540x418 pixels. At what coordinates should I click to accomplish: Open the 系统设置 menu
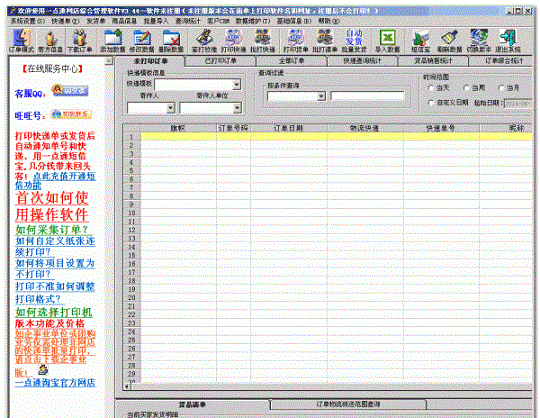click(28, 21)
